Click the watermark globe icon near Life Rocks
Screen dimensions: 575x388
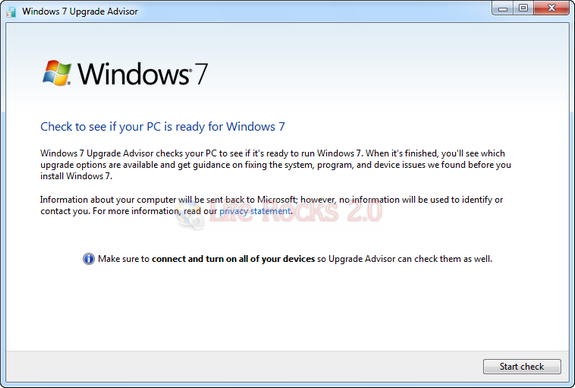(x=190, y=216)
